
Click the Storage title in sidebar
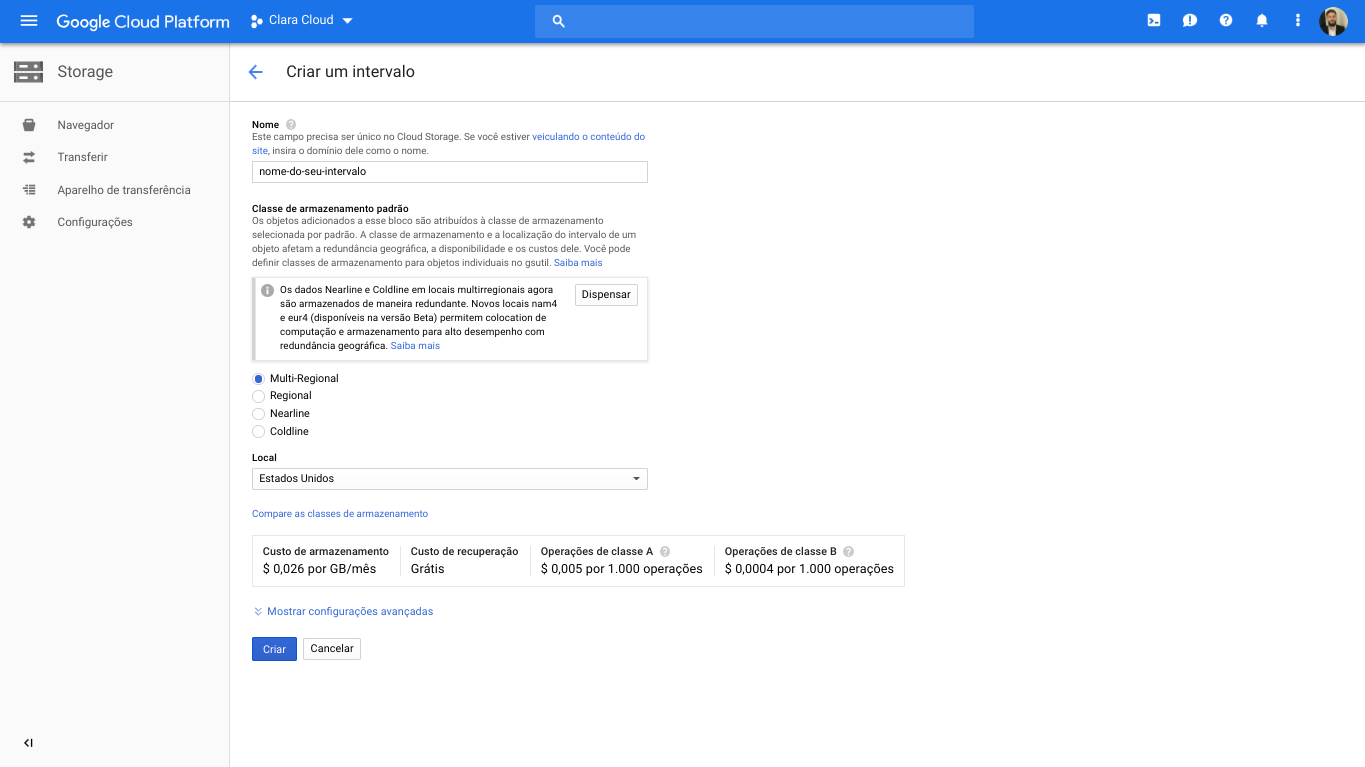coord(85,72)
